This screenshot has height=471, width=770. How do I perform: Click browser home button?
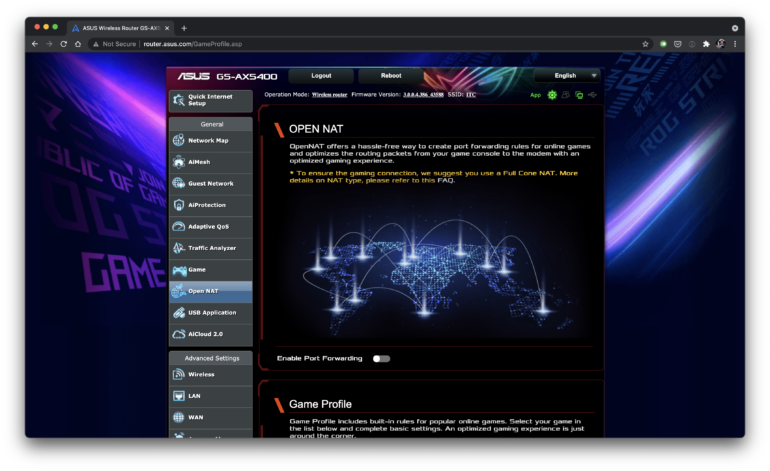[78, 44]
